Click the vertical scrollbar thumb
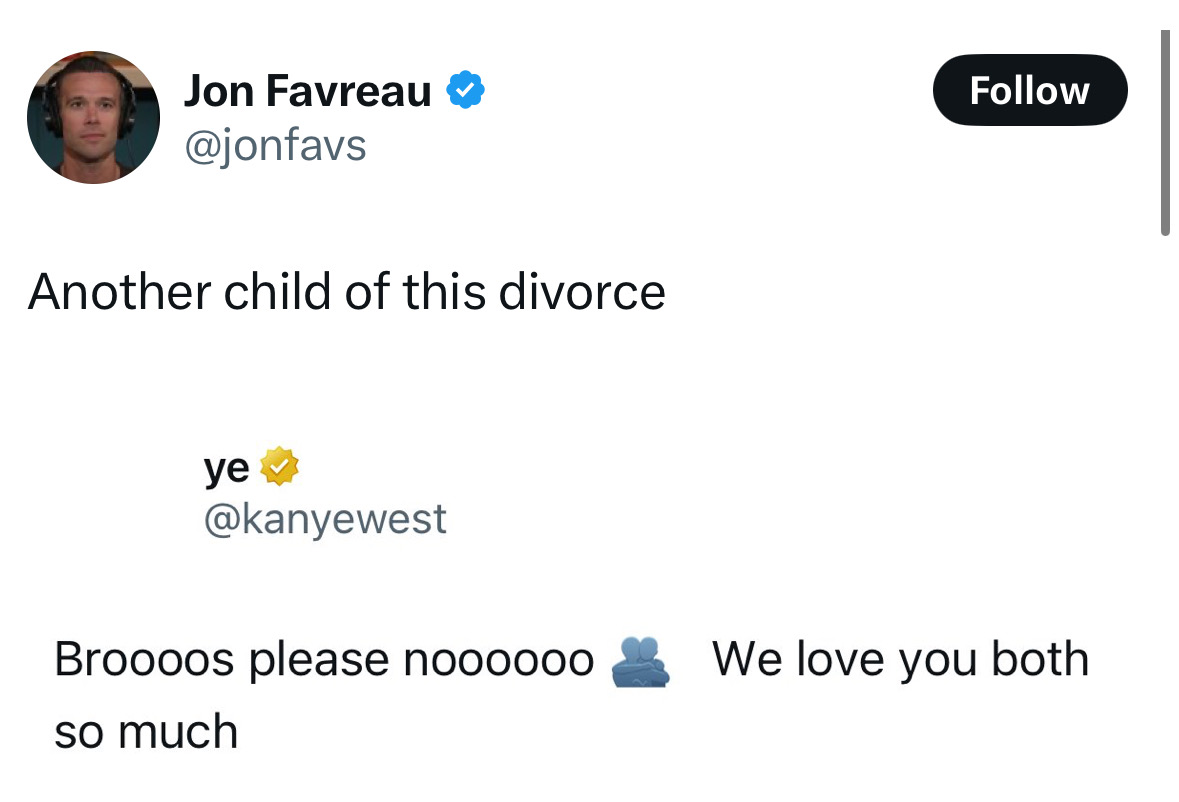This screenshot has height=802, width=1179. point(1165,133)
